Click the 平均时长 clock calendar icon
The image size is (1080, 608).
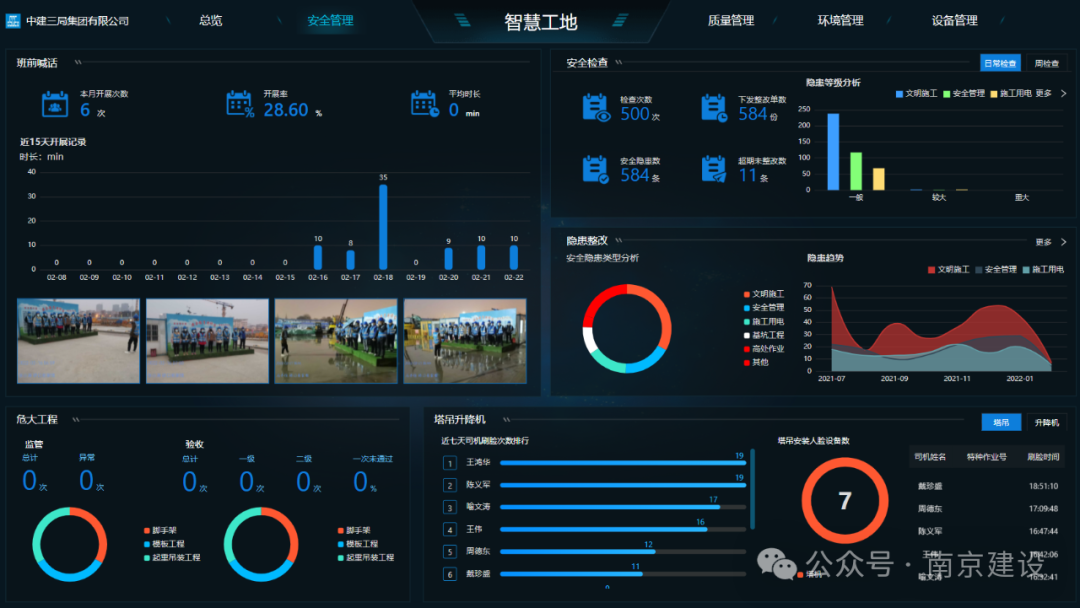click(424, 104)
